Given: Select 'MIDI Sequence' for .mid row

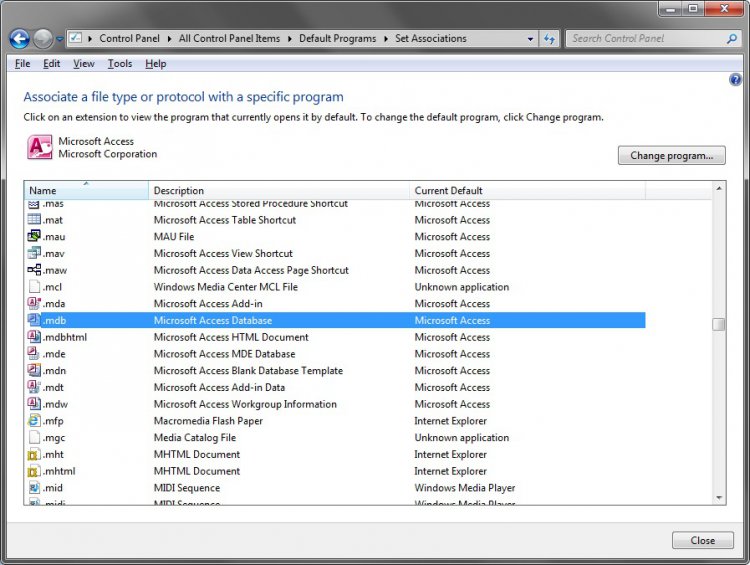Looking at the screenshot, I should 187,487.
